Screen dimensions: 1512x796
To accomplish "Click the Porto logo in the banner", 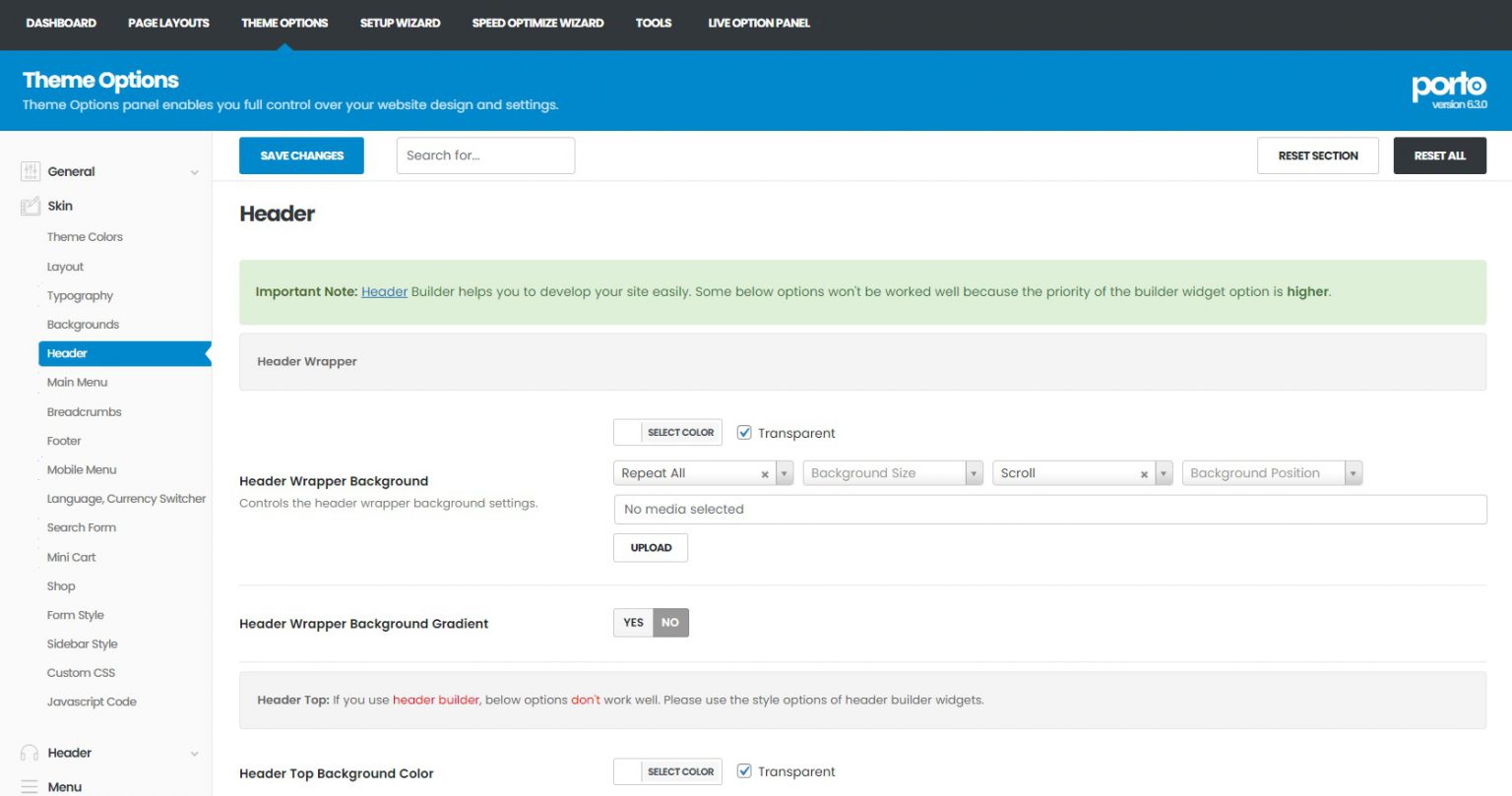I will coord(1449,87).
